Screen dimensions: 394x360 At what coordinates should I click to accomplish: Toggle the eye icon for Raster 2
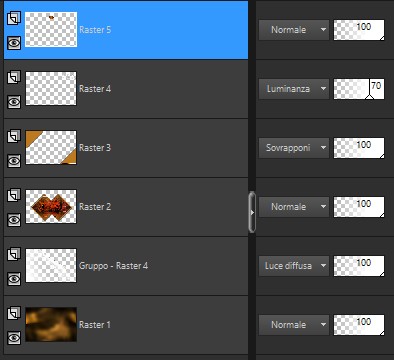[14, 220]
